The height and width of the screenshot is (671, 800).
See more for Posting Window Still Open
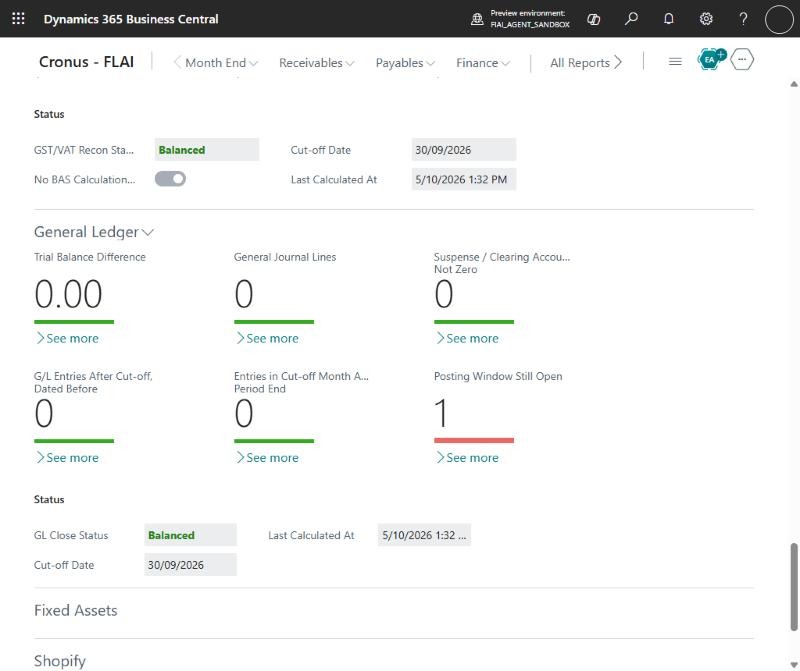[467, 458]
